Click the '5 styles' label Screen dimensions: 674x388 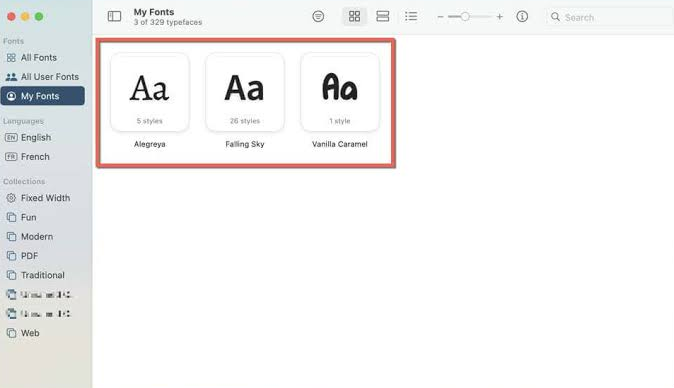(150, 121)
